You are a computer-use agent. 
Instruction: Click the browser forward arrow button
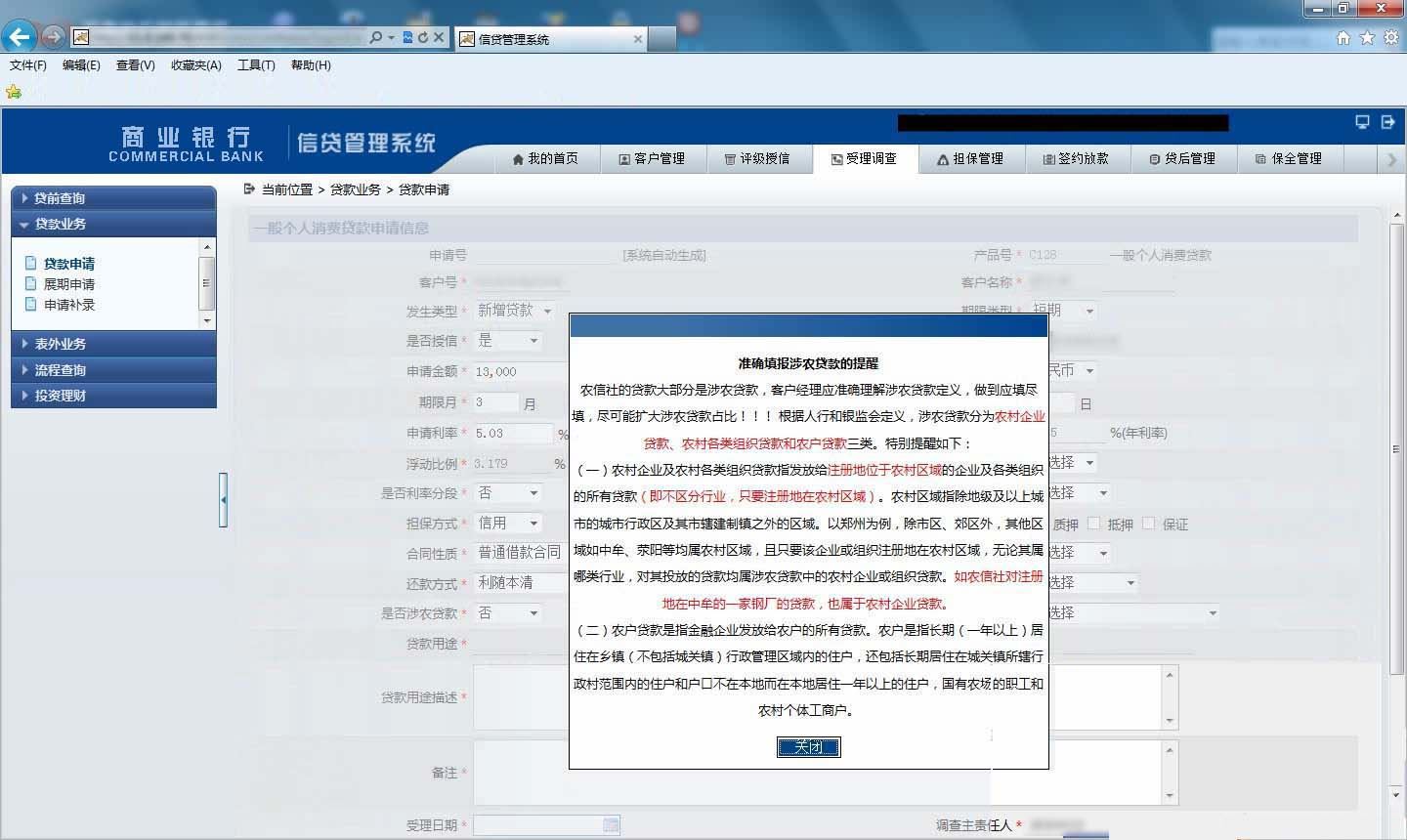tap(53, 37)
